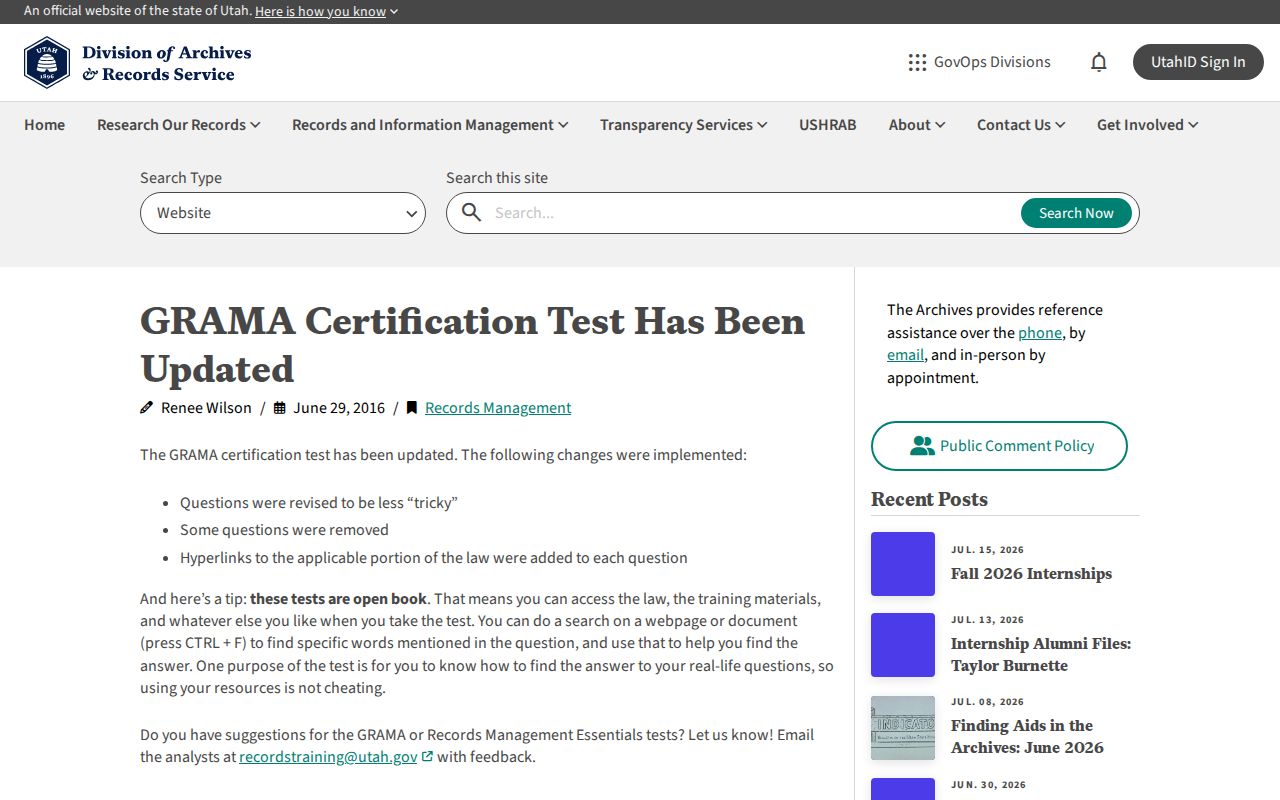The height and width of the screenshot is (800, 1280).
Task: Click the JUL. 13, 2026 date label
Action: tap(987, 620)
